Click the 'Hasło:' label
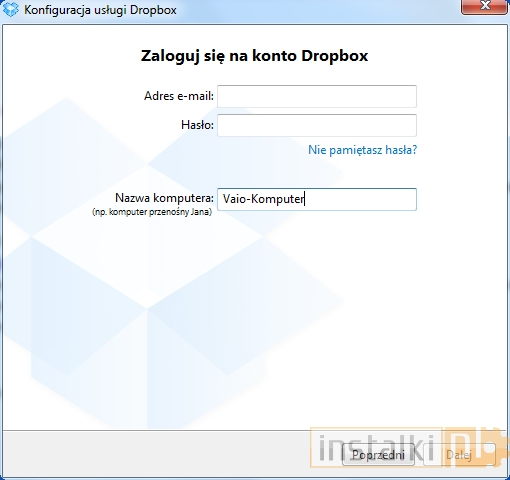Viewport: 510px width, 480px height. pyautogui.click(x=197, y=125)
